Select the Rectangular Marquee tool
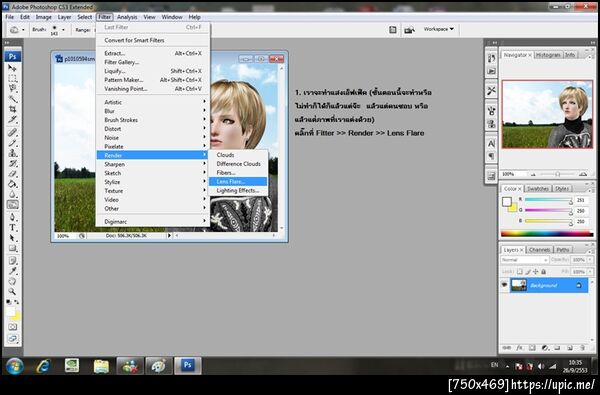The image size is (600, 395). [x=12, y=78]
